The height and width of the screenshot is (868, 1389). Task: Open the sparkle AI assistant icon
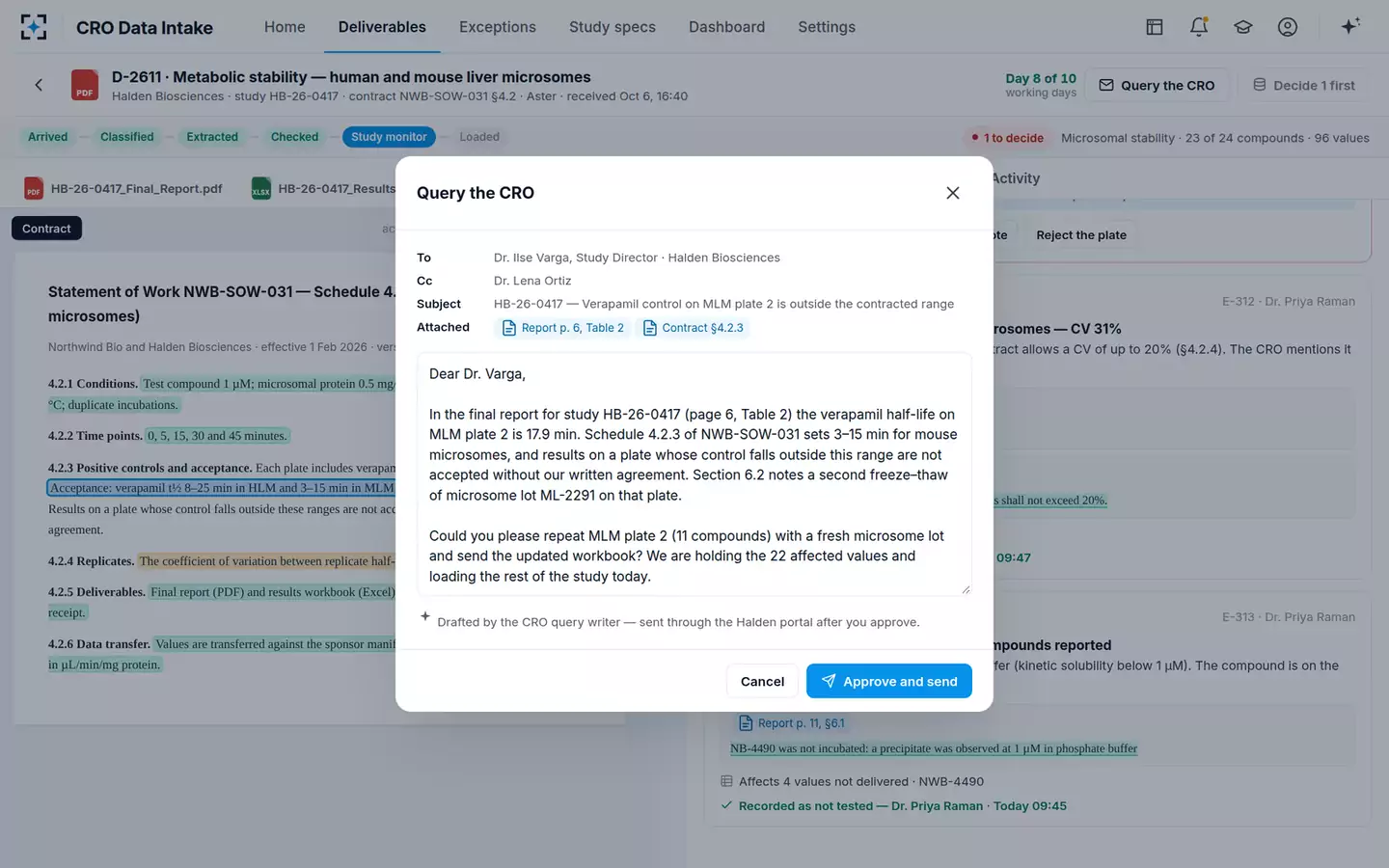point(1350,26)
